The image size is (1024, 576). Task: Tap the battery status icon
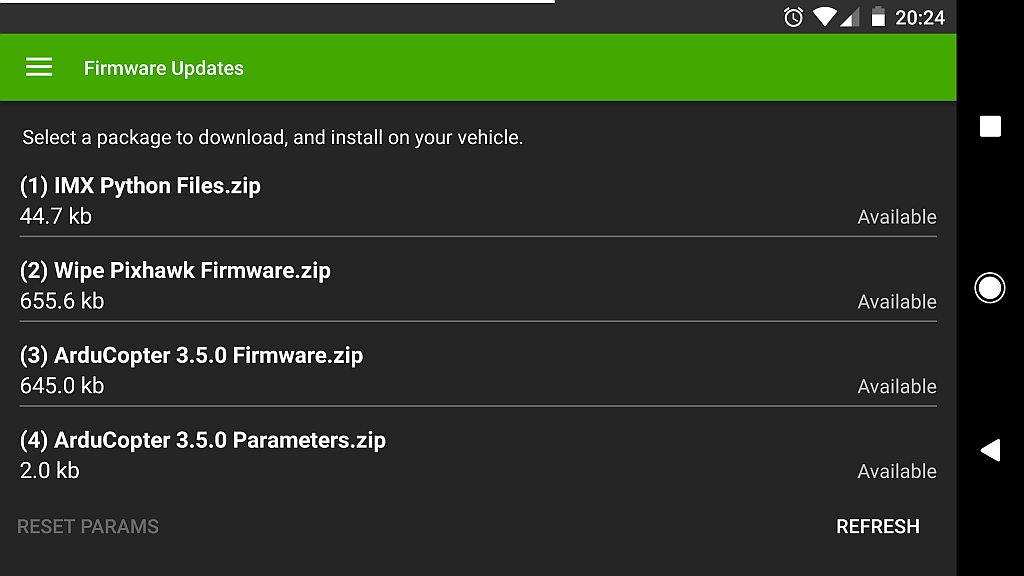(878, 17)
